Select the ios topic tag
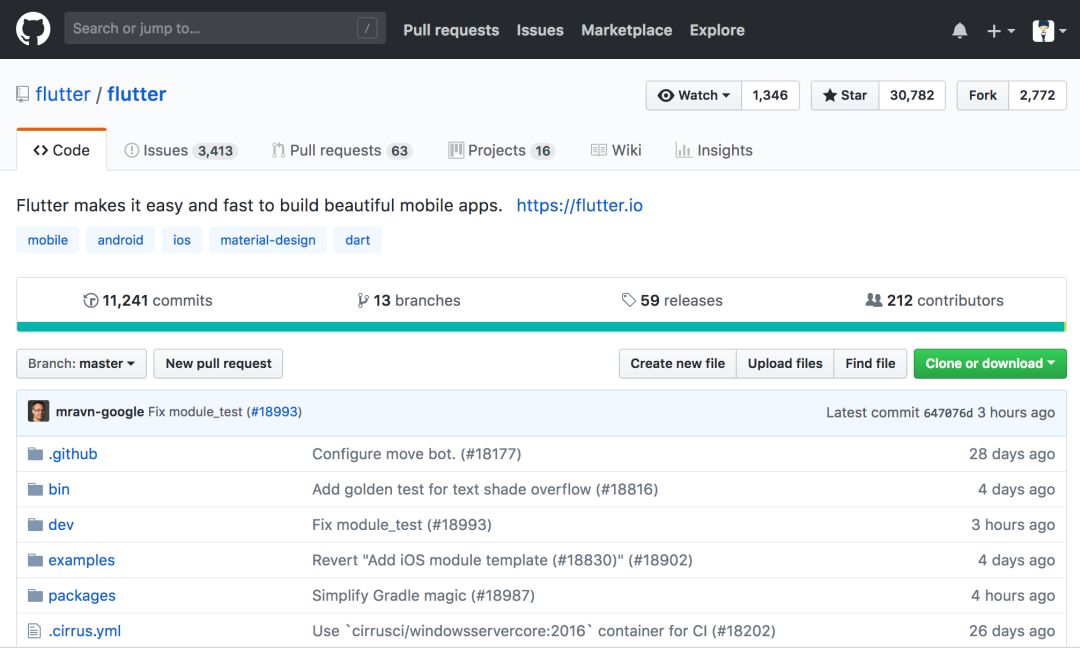 [x=182, y=240]
